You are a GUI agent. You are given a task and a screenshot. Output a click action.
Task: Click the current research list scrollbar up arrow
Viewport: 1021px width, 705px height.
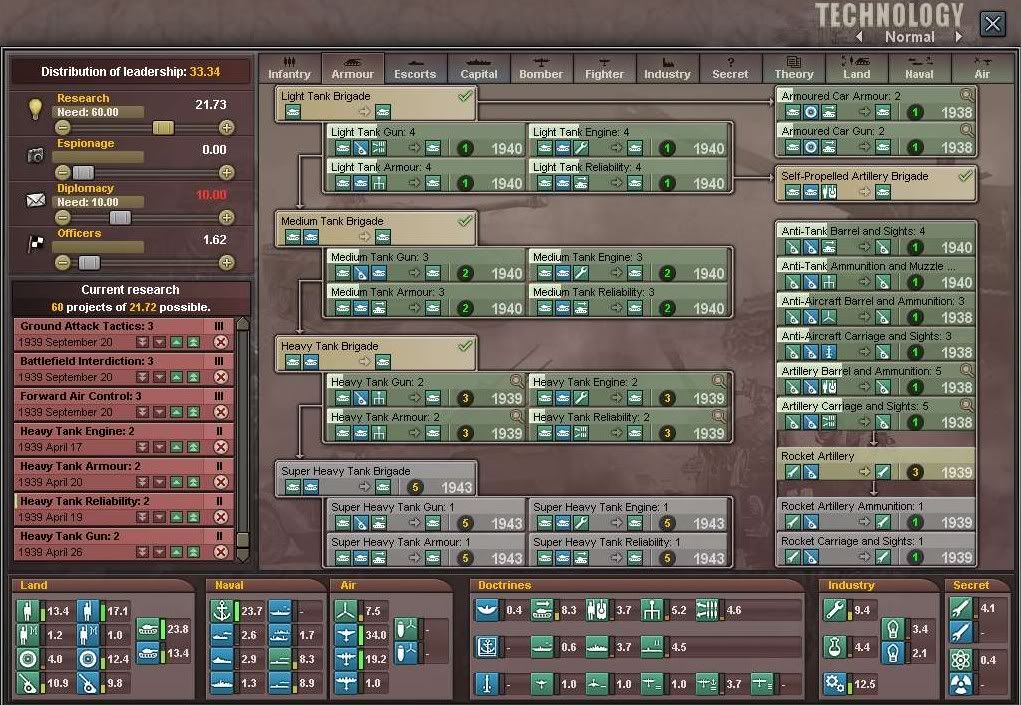tap(243, 324)
